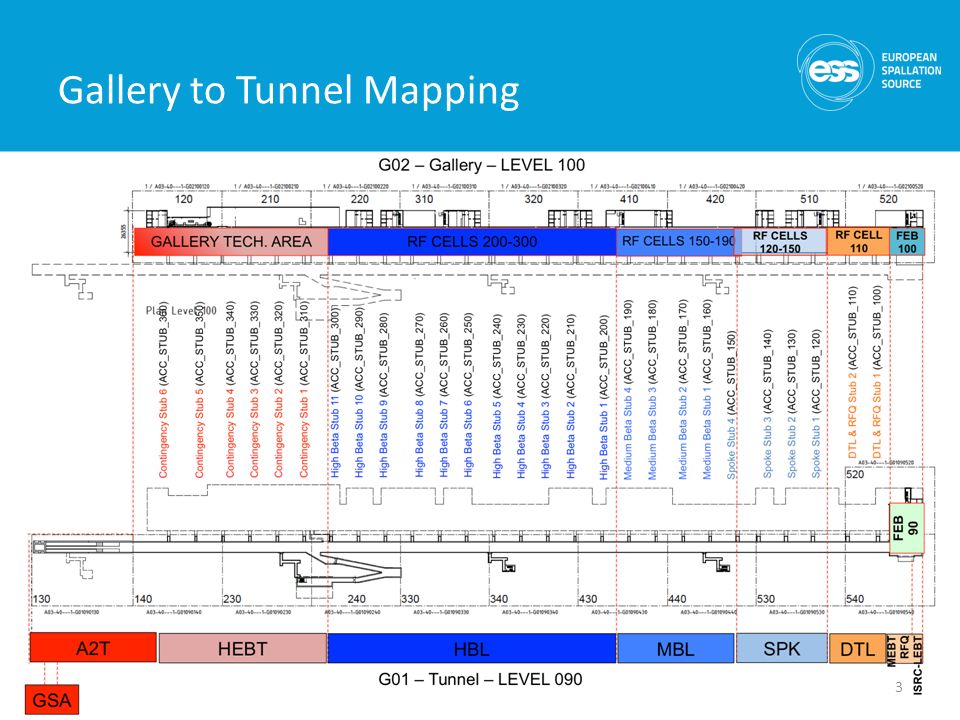Select the SPK tunnel section
Screen dimensions: 960x720
(x=781, y=648)
